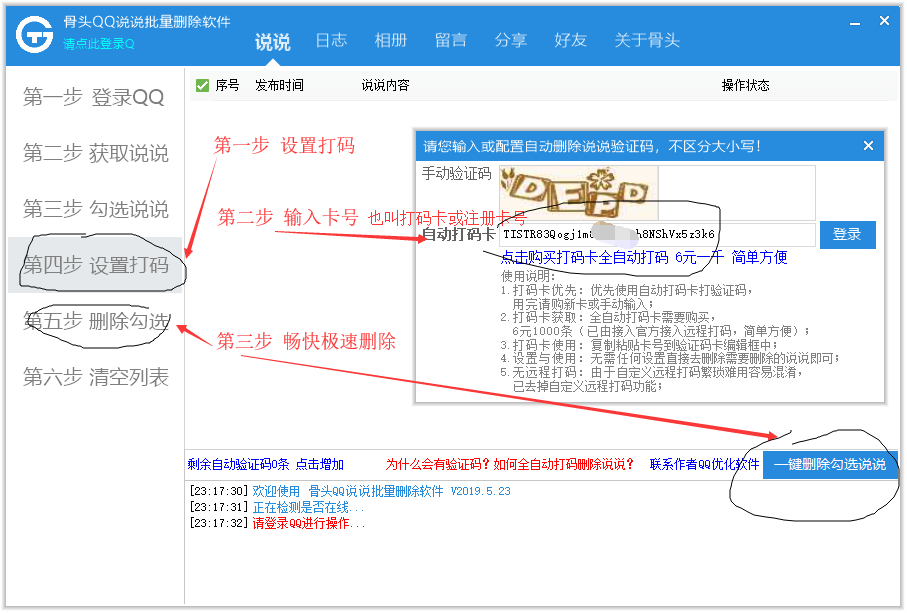Image resolution: width=907 pixels, height=613 pixels.
Task: Select 第二步 获取说说 in sidebar
Action: (x=94, y=153)
